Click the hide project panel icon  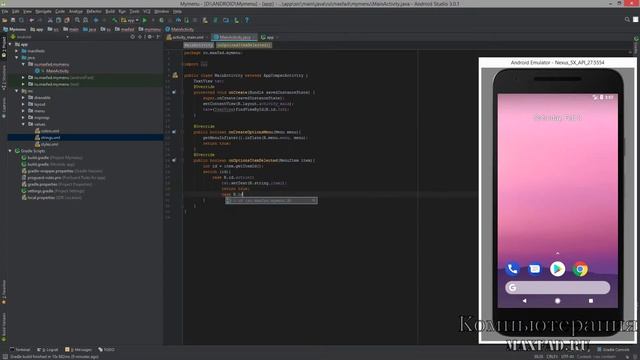tap(158, 37)
